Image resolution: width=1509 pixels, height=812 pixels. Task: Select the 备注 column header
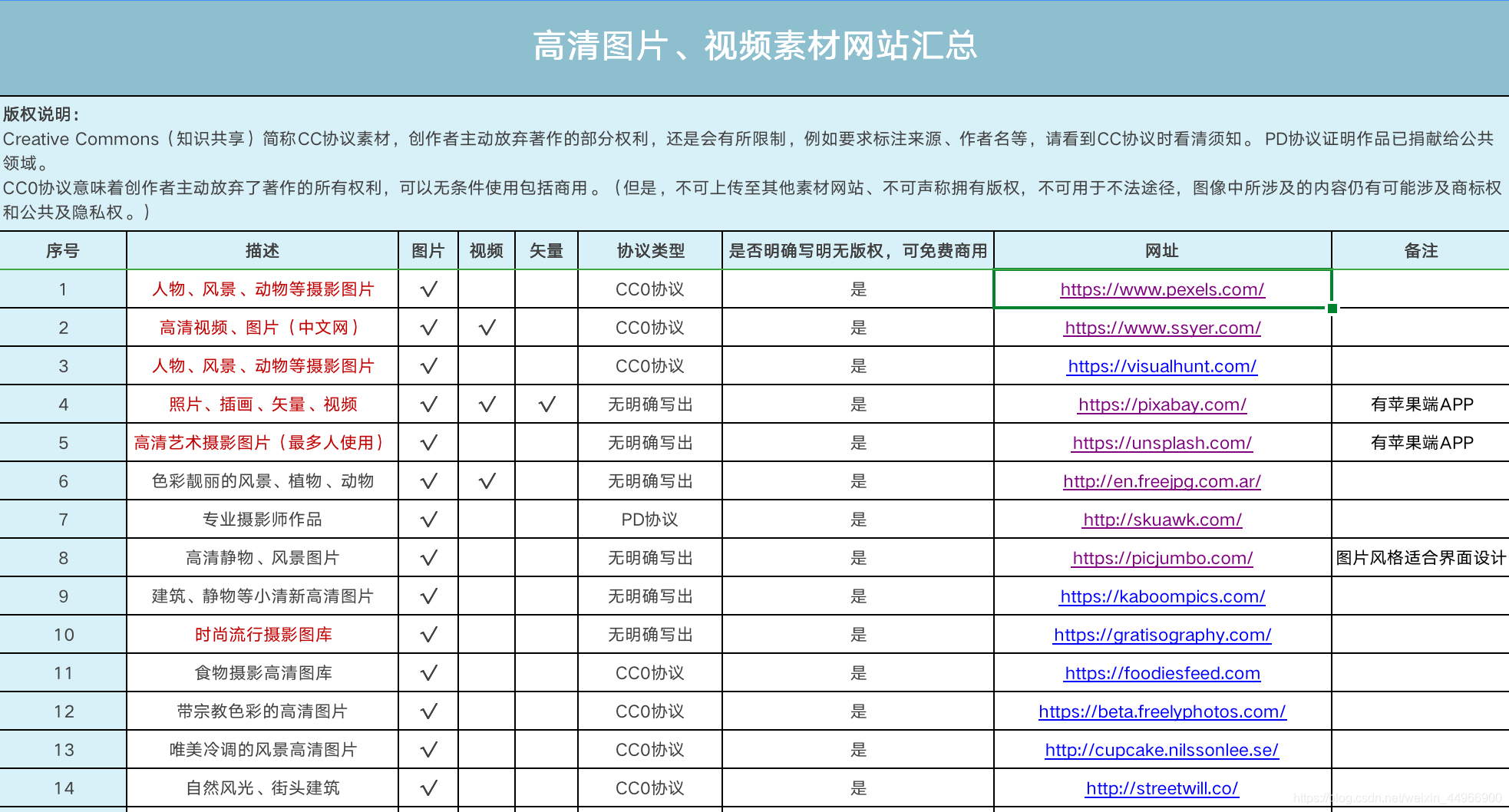point(1421,251)
